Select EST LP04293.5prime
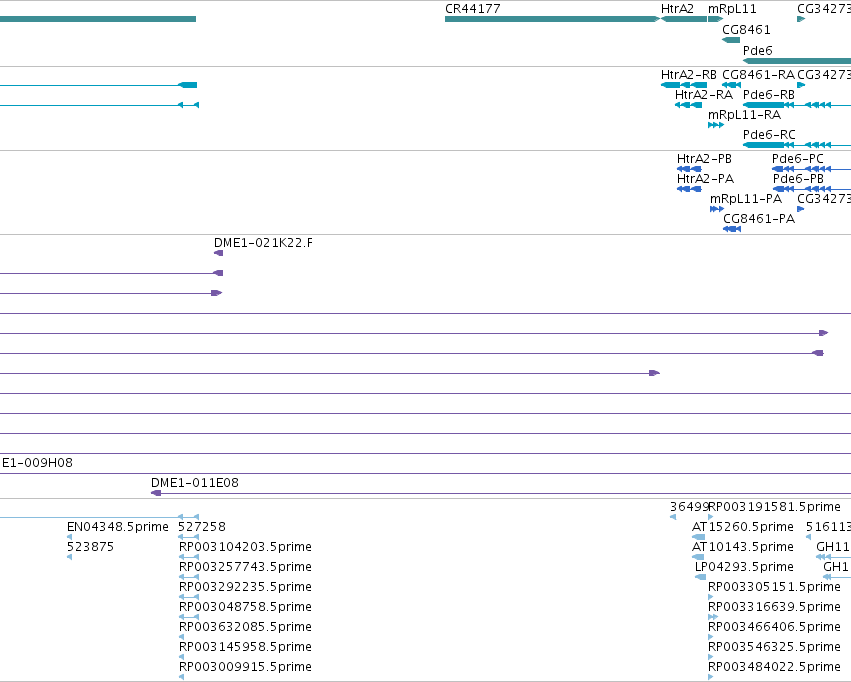Screen dimensions: 851x682 point(744,567)
